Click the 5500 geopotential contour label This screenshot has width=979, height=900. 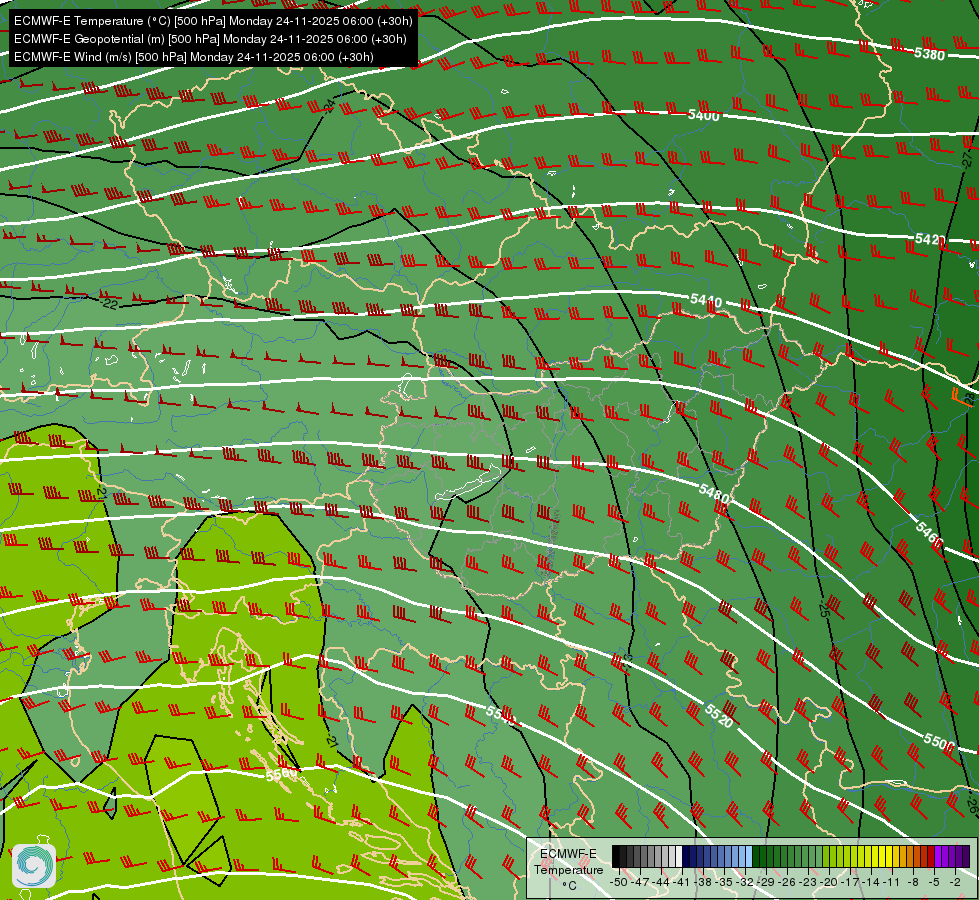(x=938, y=742)
